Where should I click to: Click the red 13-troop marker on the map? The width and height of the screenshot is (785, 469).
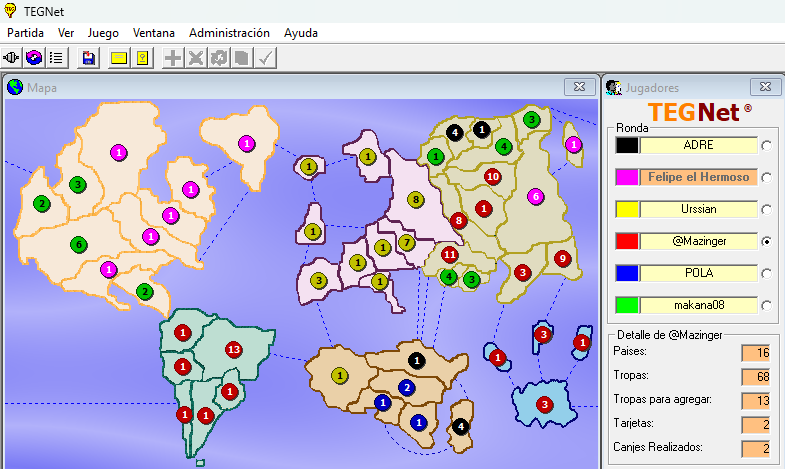pyautogui.click(x=234, y=349)
